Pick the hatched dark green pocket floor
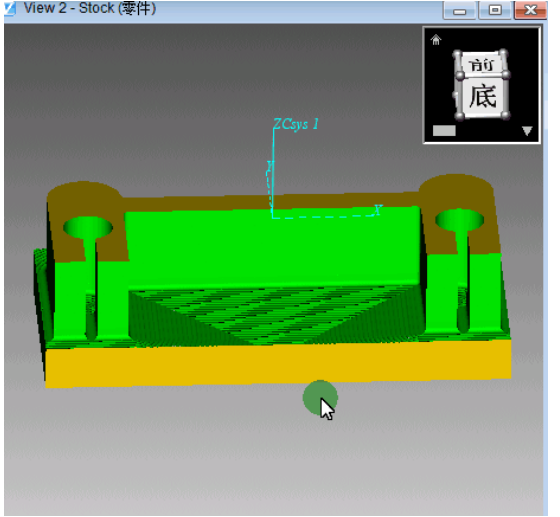560x517 pixels. click(275, 314)
